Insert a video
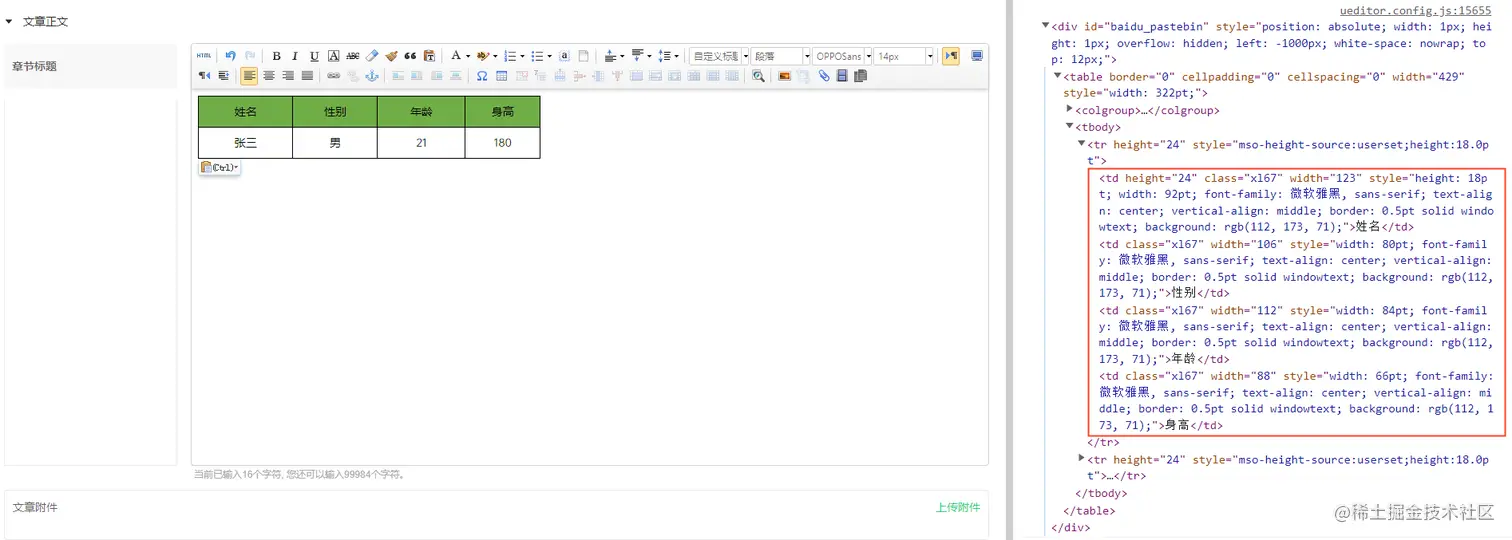 [842, 75]
